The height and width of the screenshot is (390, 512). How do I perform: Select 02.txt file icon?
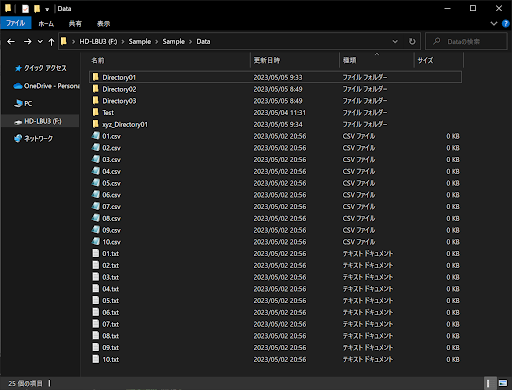coord(96,265)
